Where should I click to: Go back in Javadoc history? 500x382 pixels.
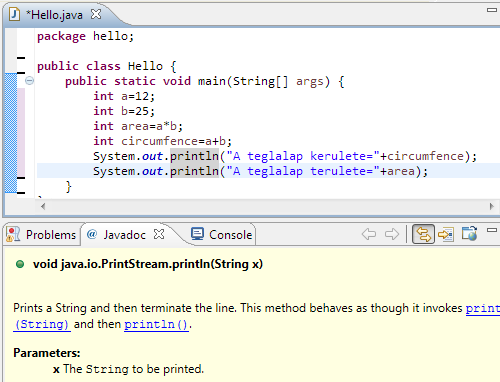369,234
